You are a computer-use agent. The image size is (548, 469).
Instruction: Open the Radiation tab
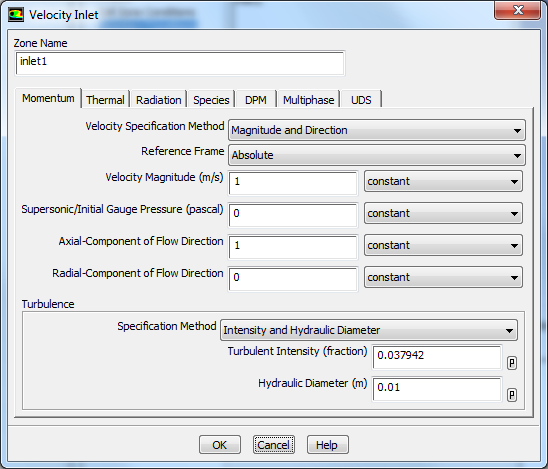pyautogui.click(x=158, y=100)
